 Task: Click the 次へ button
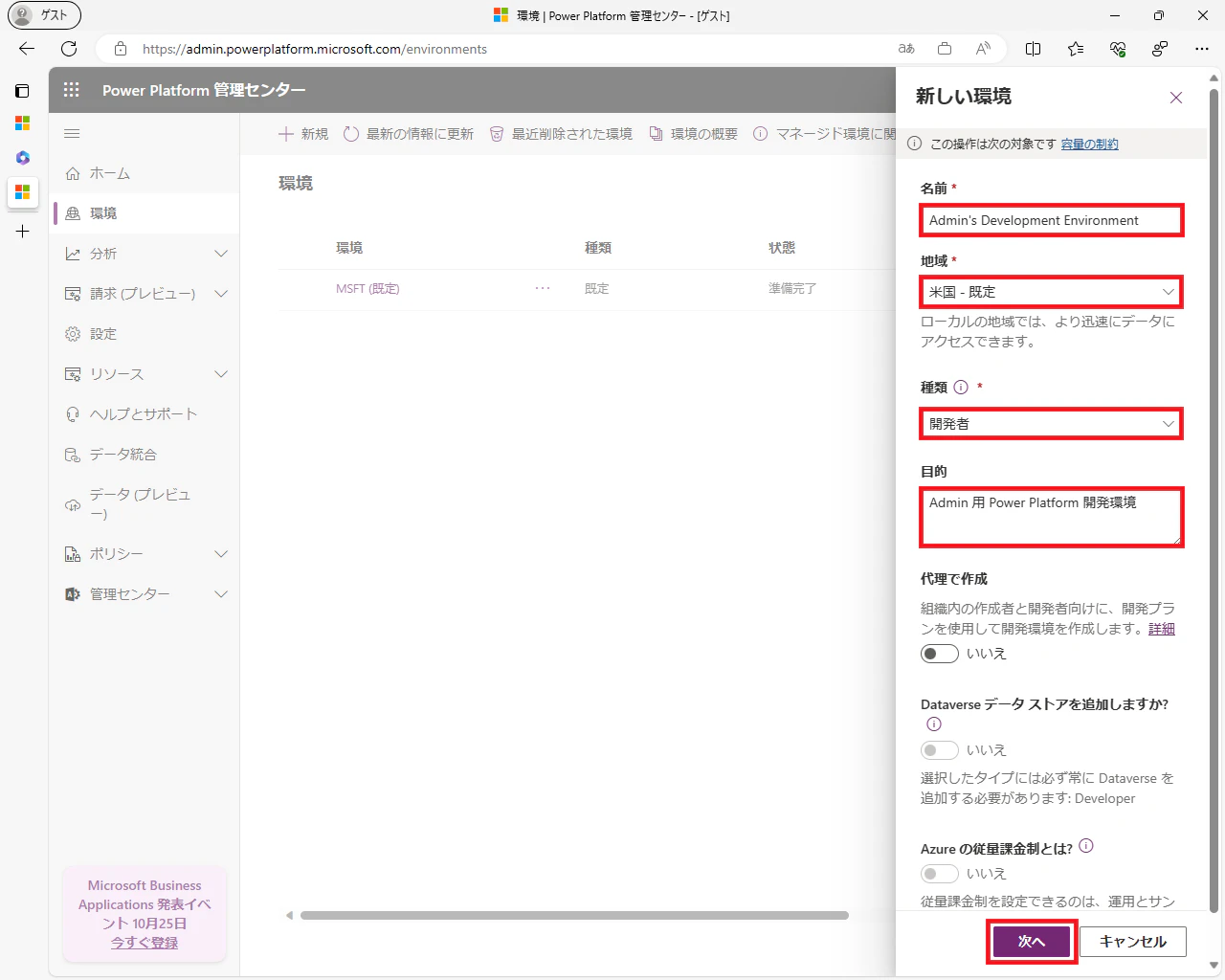tap(1032, 942)
